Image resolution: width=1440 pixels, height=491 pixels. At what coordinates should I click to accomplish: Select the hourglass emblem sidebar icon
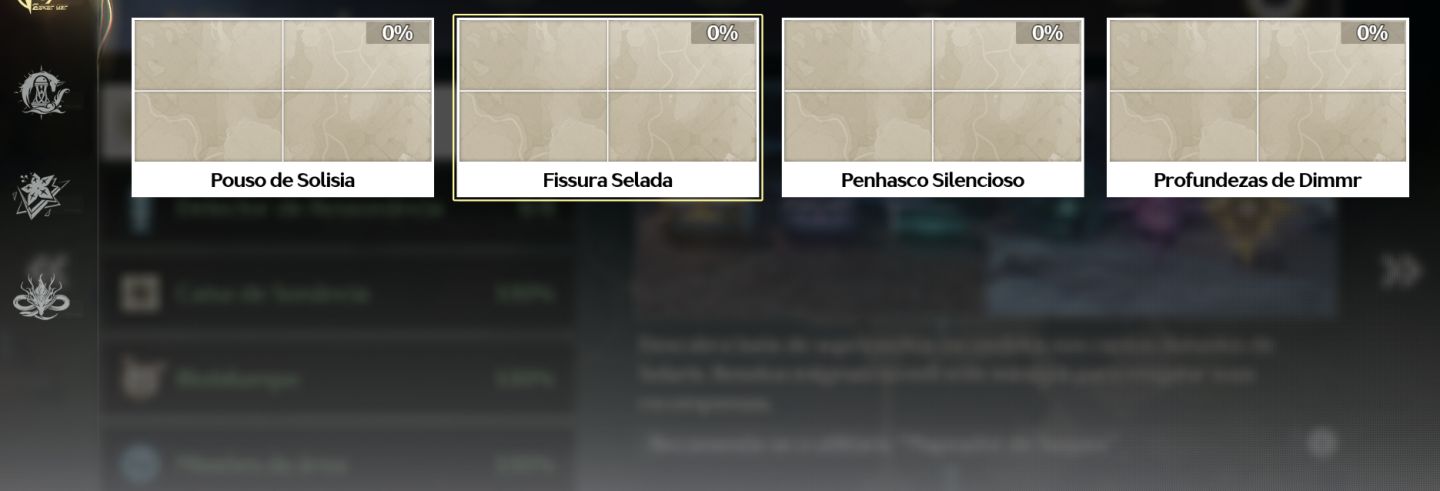42,93
